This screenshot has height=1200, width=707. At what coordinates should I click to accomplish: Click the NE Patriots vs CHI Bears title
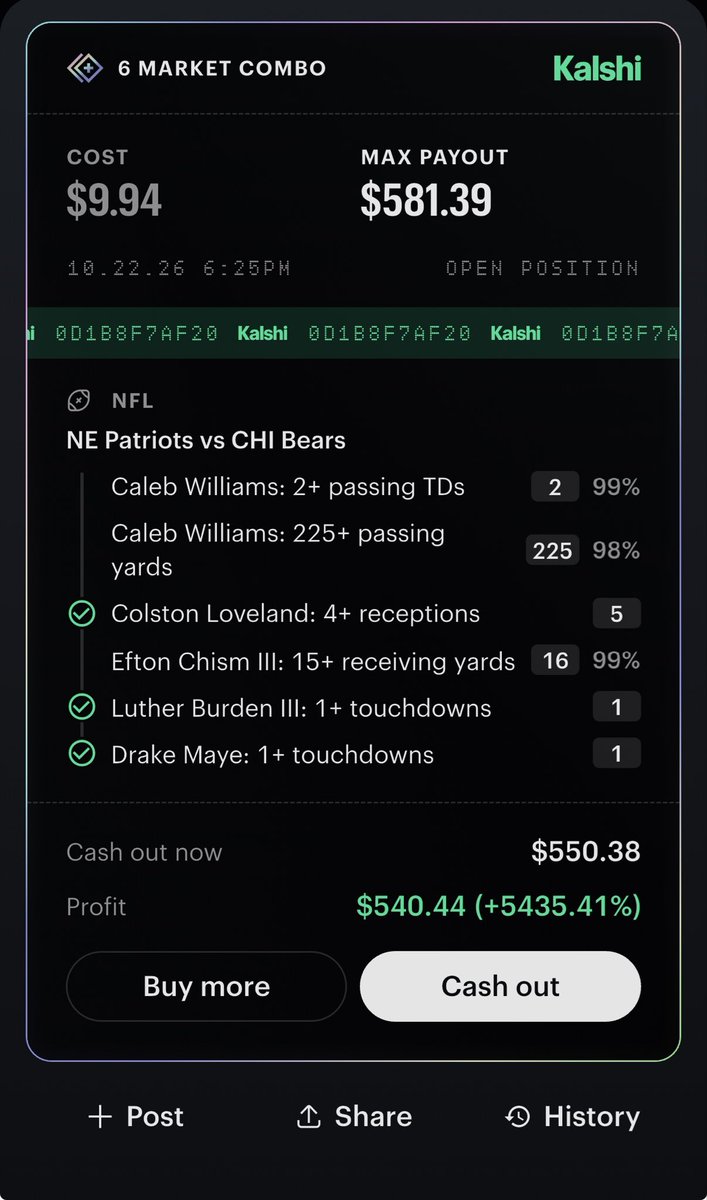pos(206,440)
